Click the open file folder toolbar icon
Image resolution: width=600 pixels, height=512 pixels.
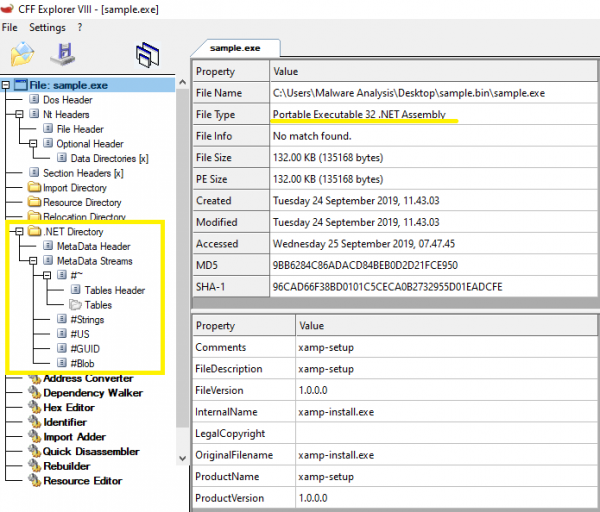(x=22, y=54)
